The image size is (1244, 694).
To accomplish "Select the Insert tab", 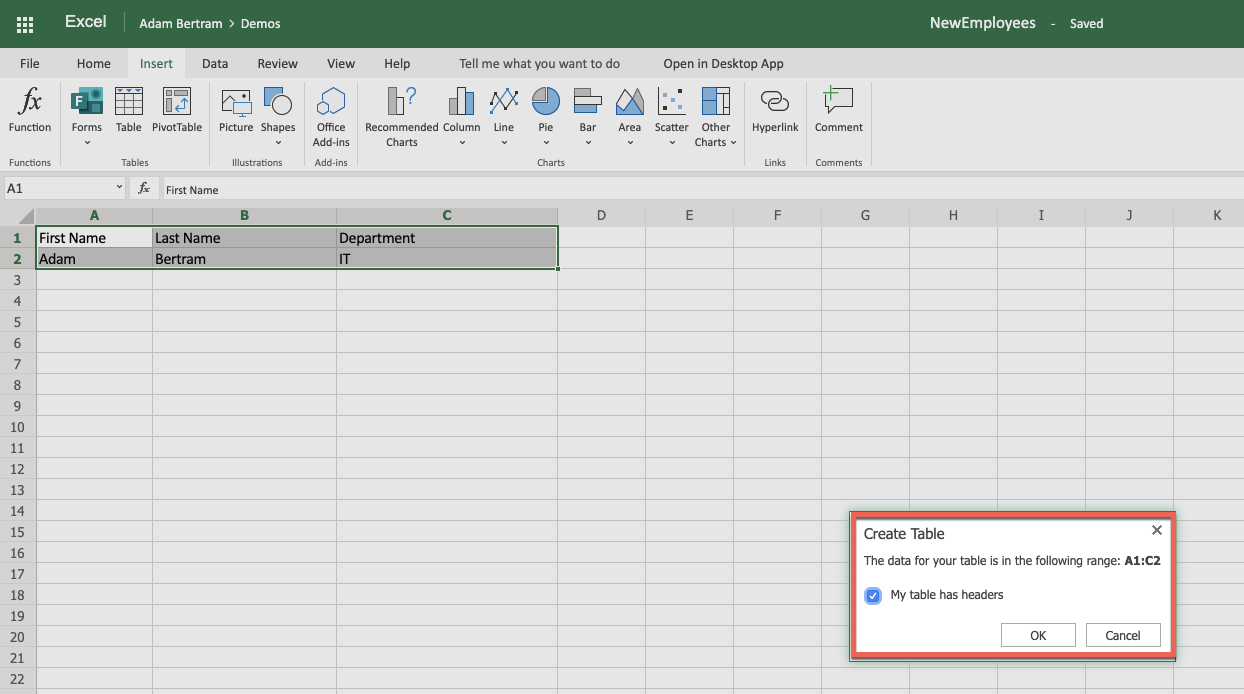I will 156,63.
